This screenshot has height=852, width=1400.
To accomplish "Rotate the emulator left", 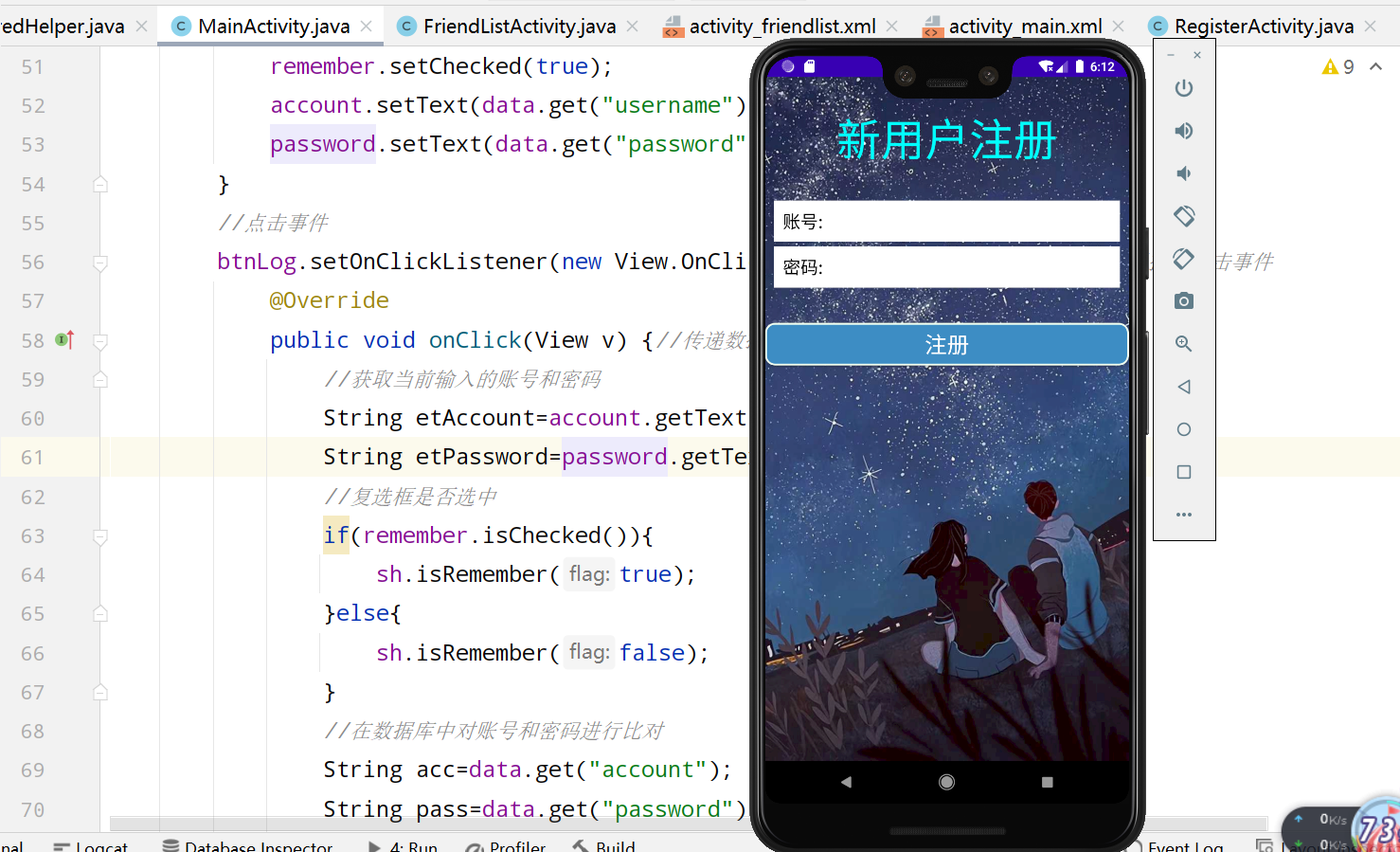I will click(x=1183, y=216).
